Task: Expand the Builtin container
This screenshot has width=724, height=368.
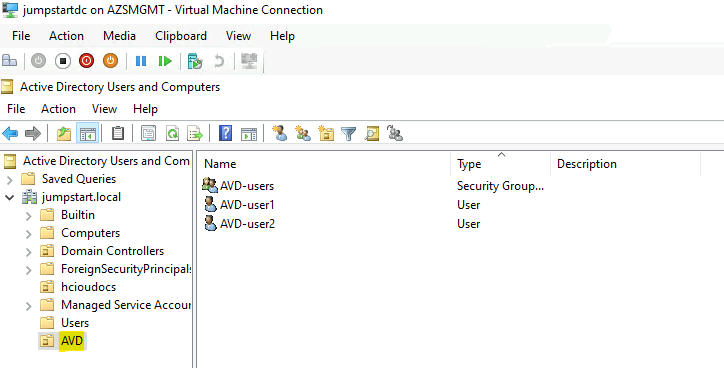Action: tap(29, 216)
